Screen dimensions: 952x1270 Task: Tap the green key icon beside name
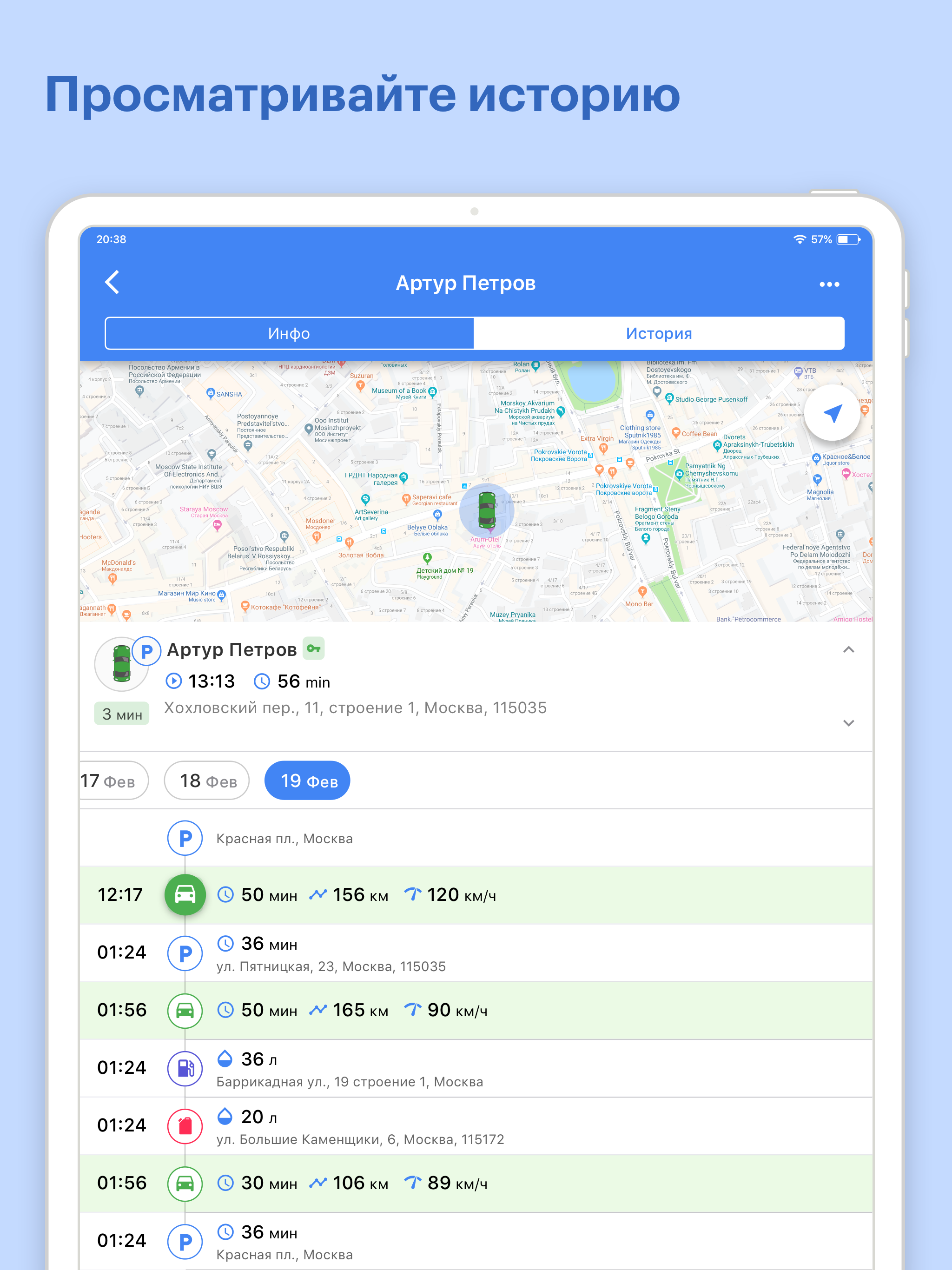pyautogui.click(x=313, y=648)
